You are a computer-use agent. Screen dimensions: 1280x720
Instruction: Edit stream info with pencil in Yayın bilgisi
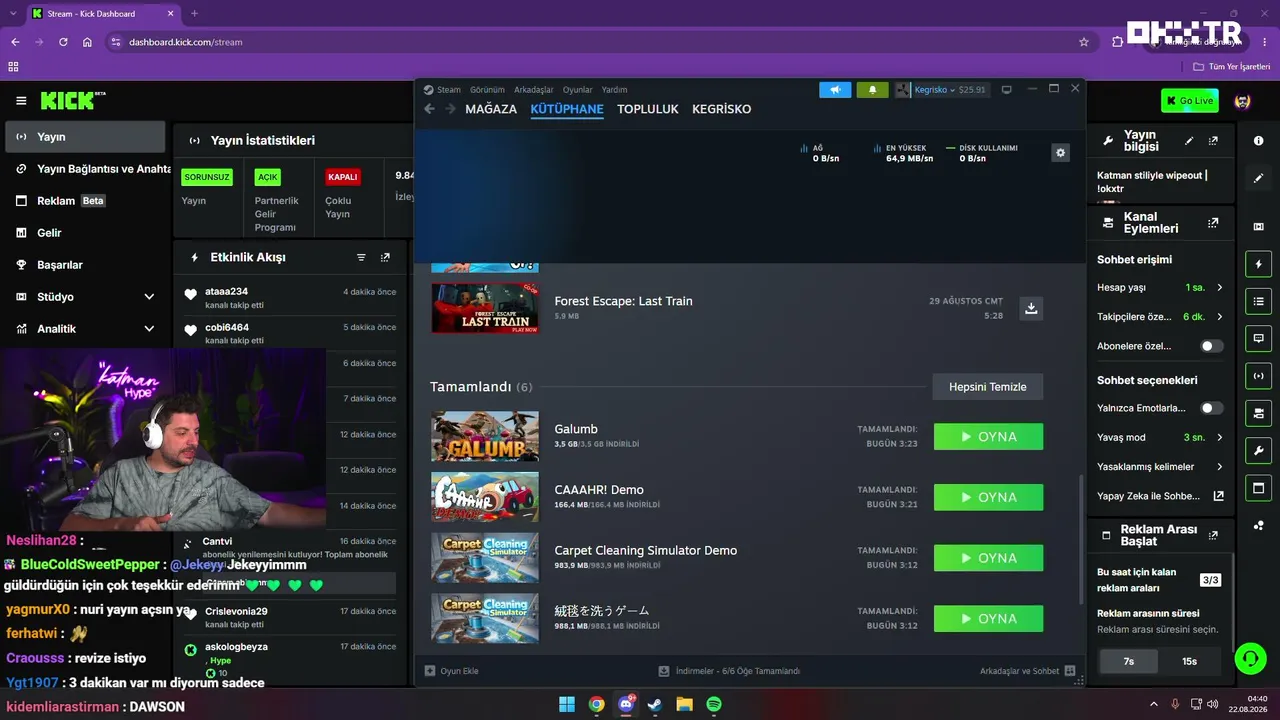point(1189,141)
